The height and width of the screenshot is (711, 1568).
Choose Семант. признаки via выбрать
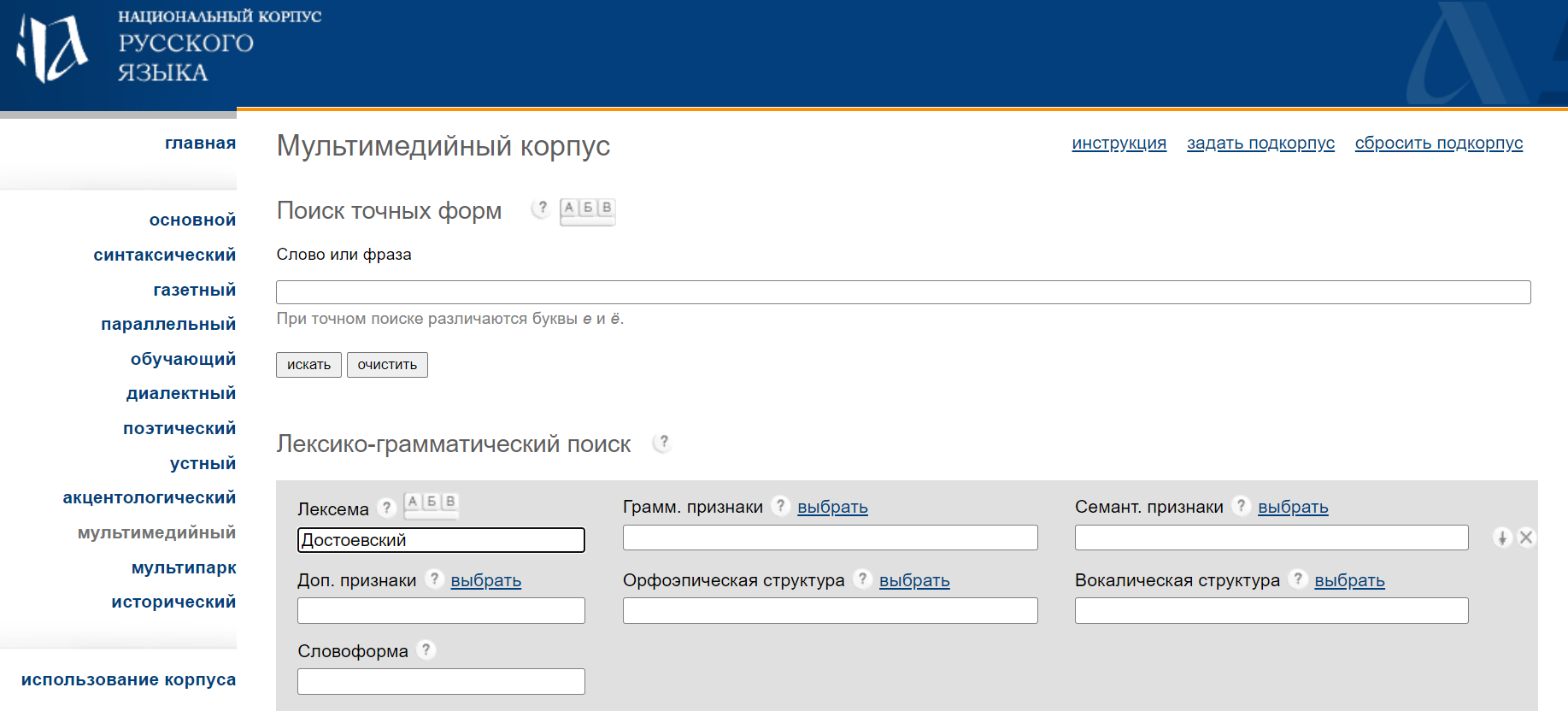click(x=1293, y=507)
